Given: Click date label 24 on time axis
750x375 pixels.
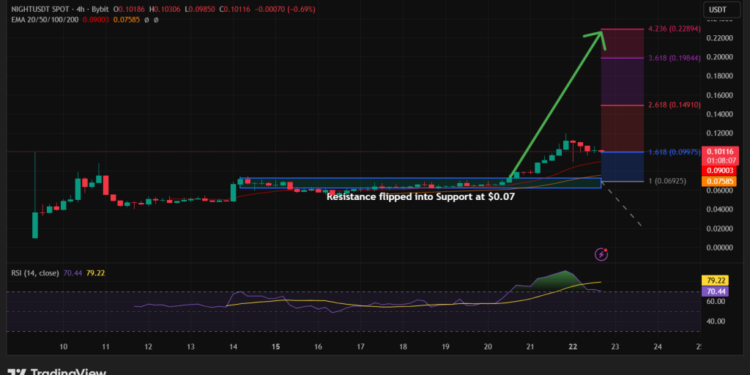Looking at the screenshot, I should [x=658, y=347].
